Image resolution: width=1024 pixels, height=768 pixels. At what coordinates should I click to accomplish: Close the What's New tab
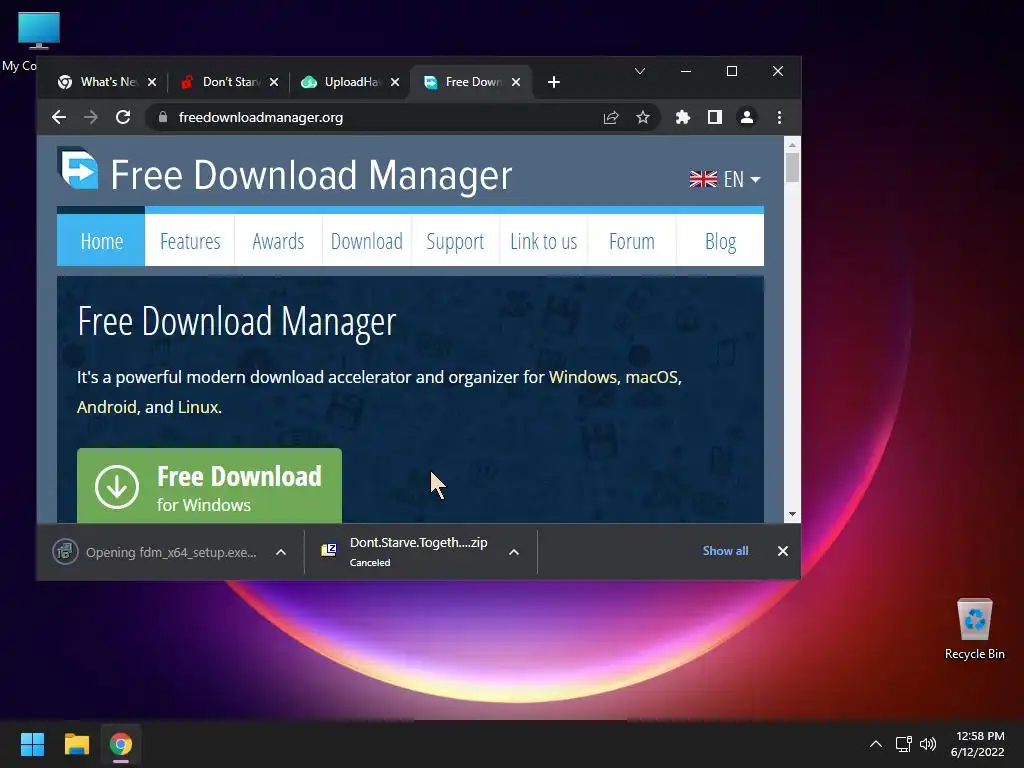point(152,82)
